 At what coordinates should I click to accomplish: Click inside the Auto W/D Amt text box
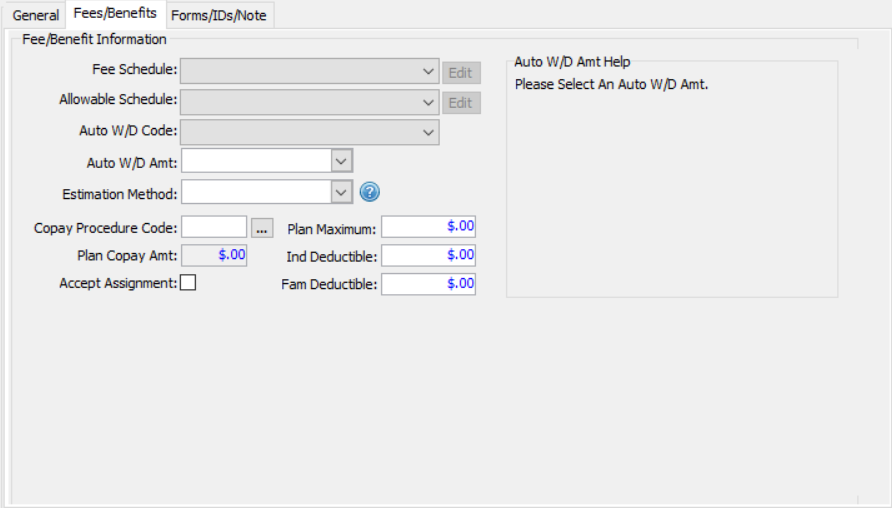click(256, 161)
